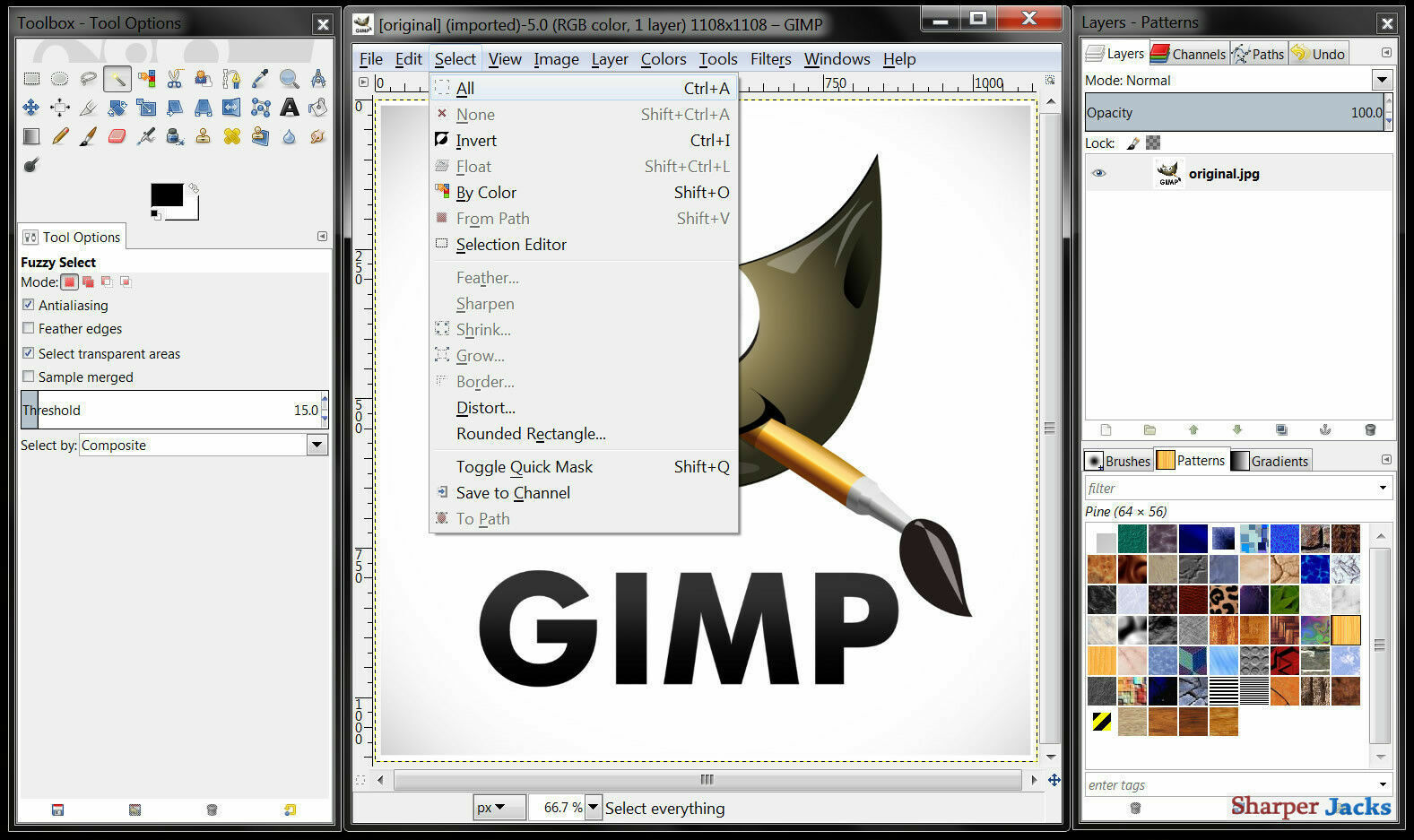
Task: Select the Crop tool
Action: coord(88,108)
